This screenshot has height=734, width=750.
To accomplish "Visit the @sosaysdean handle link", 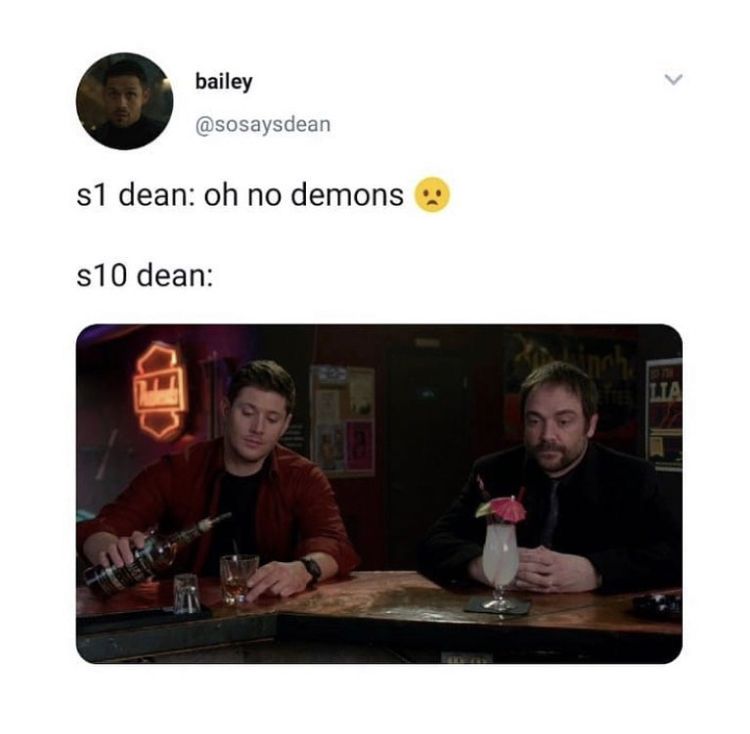I will click(263, 125).
